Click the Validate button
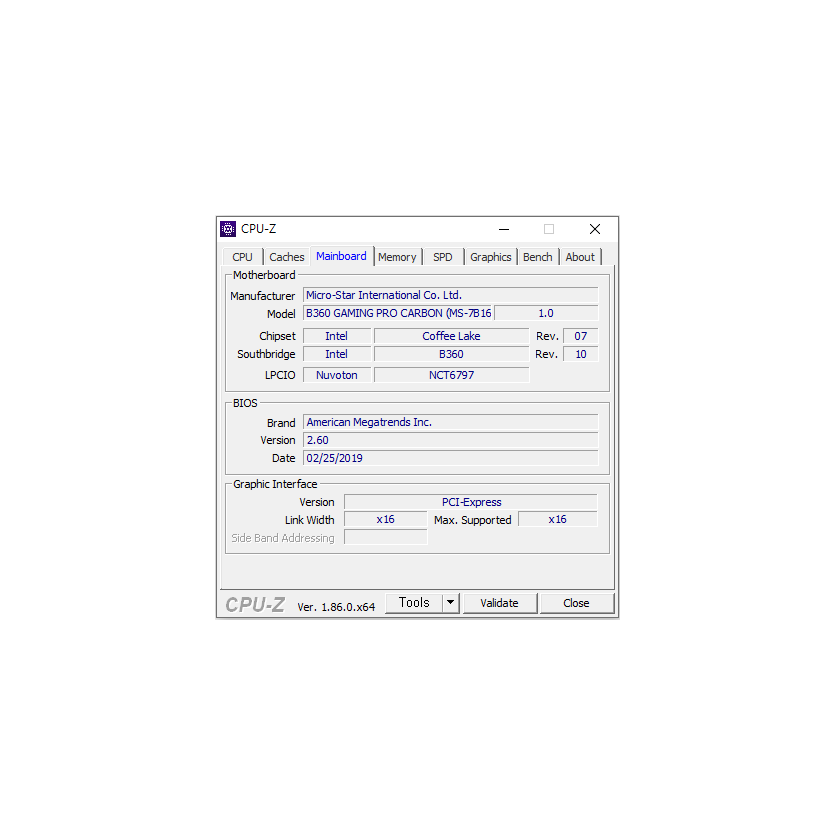The height and width of the screenshot is (835, 835). point(500,603)
